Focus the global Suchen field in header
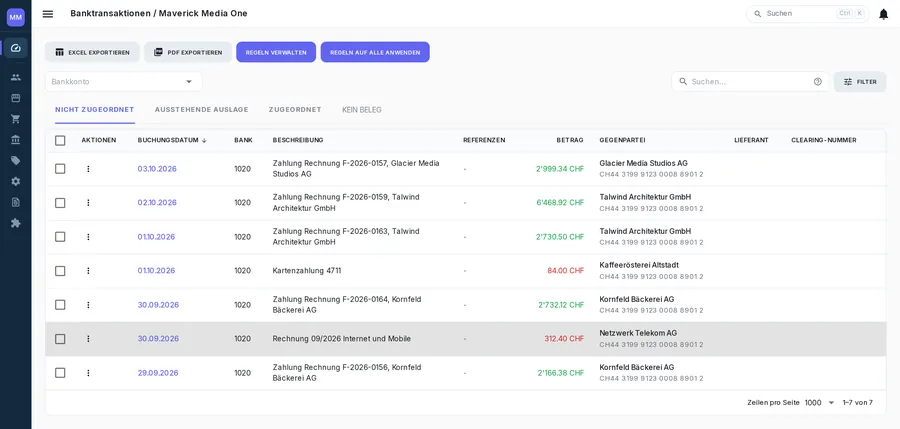 click(x=807, y=14)
